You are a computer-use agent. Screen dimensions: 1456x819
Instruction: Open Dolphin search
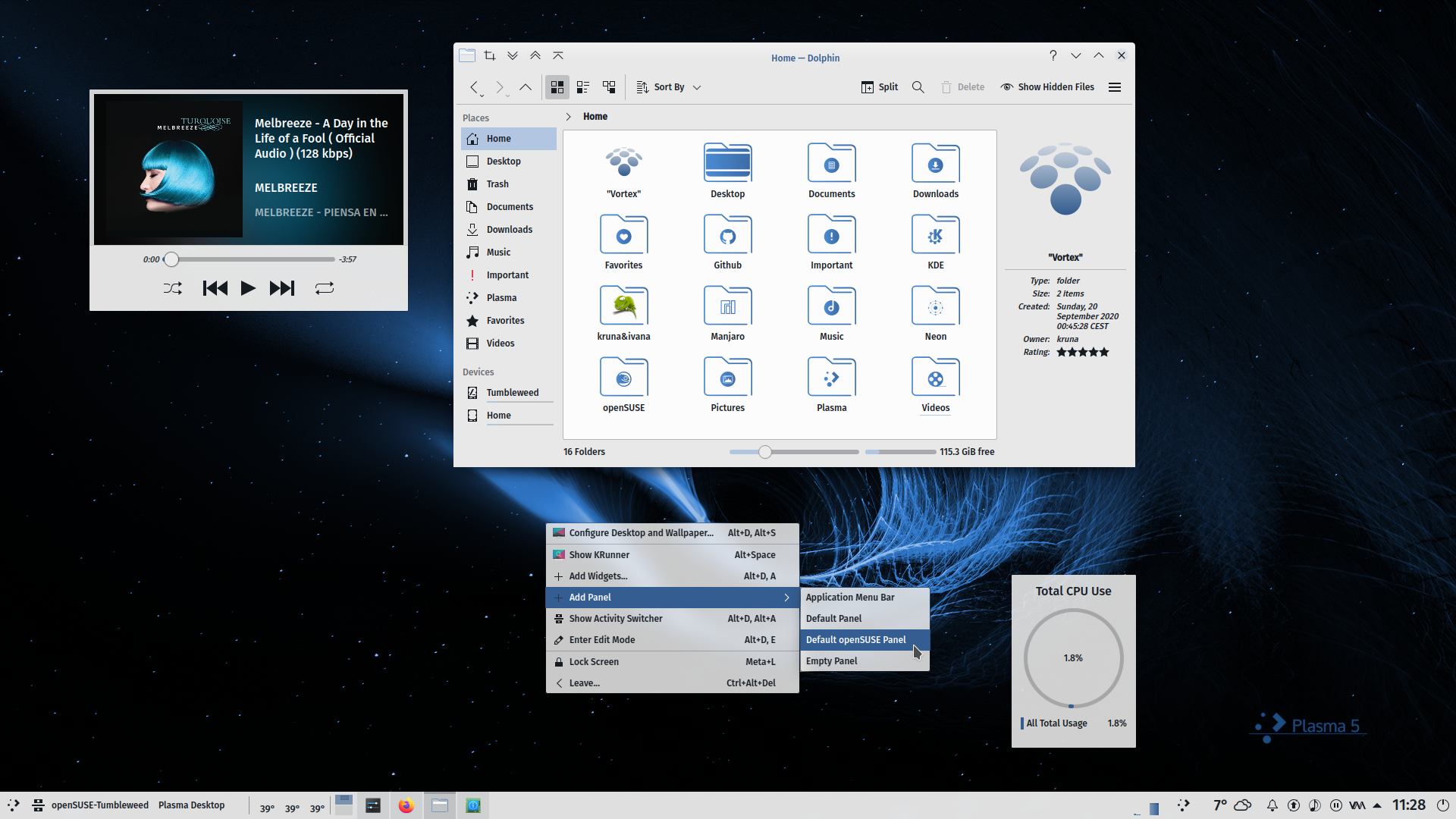[918, 87]
